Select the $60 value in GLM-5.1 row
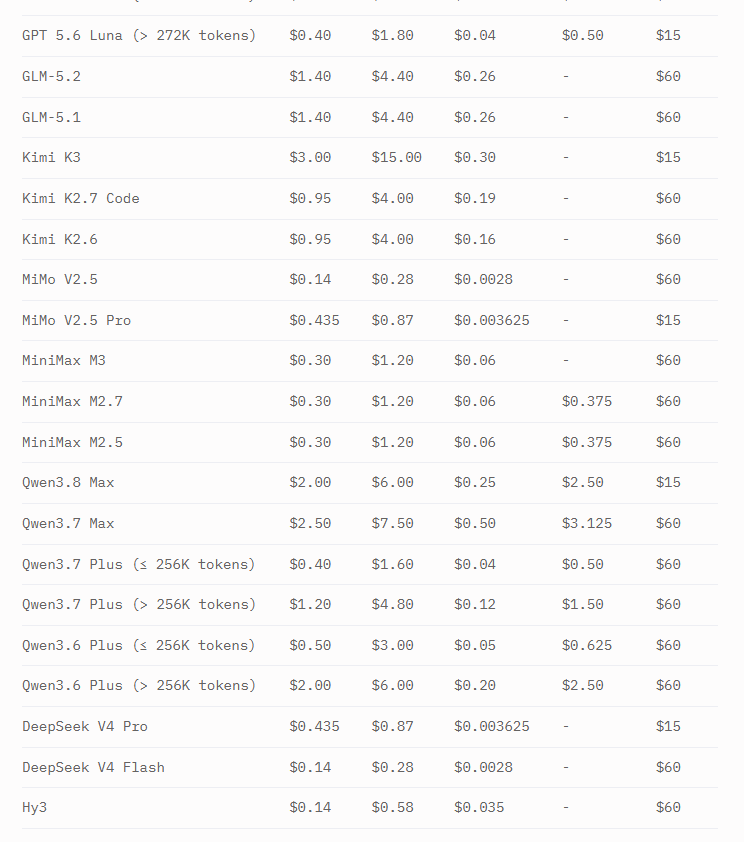The image size is (744, 842). point(668,117)
